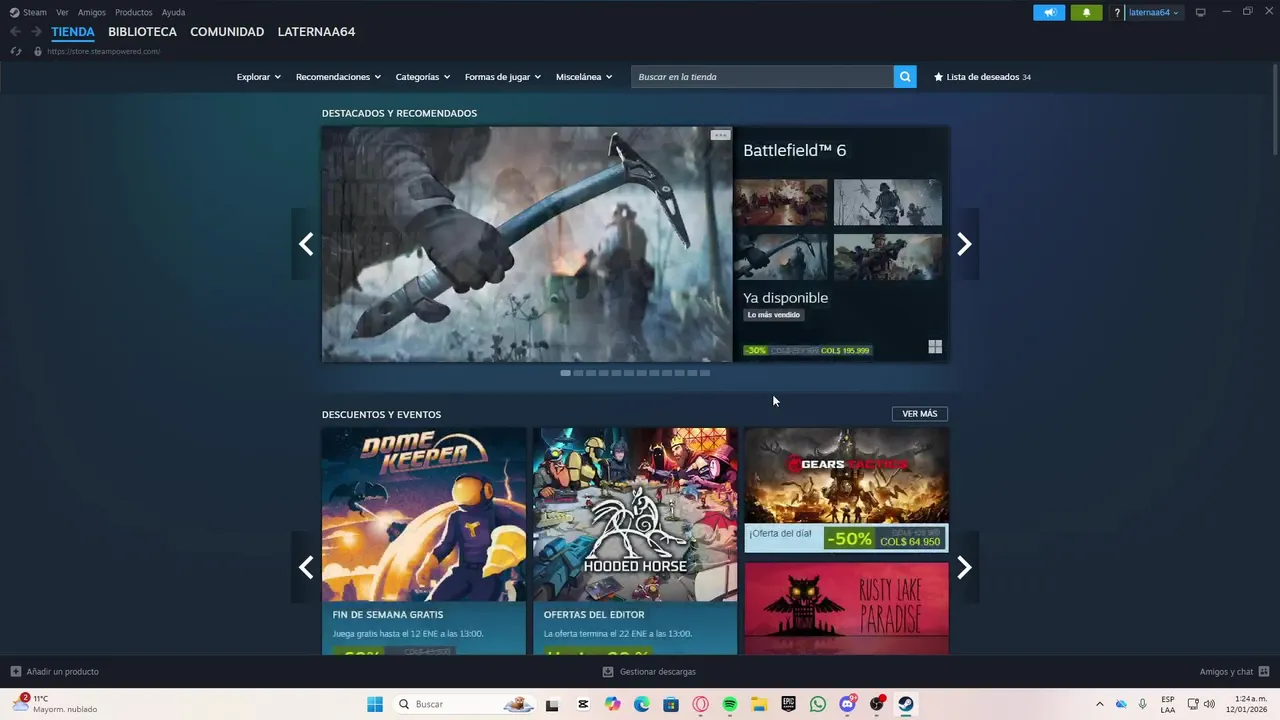Image resolution: width=1280 pixels, height=720 pixels.
Task: Click the question mark help icon
Action: click(1117, 13)
